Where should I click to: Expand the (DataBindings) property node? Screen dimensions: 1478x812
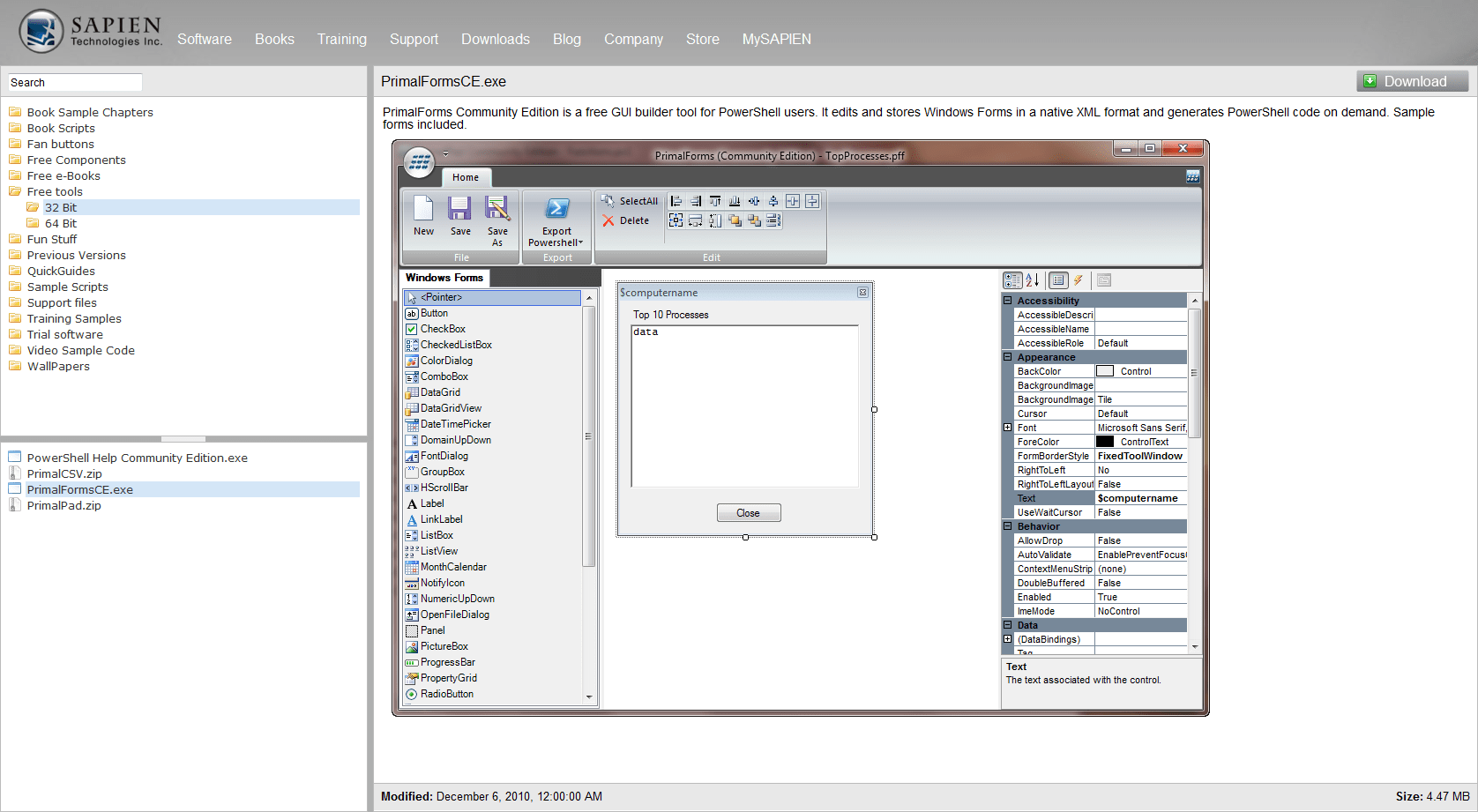coord(1007,639)
